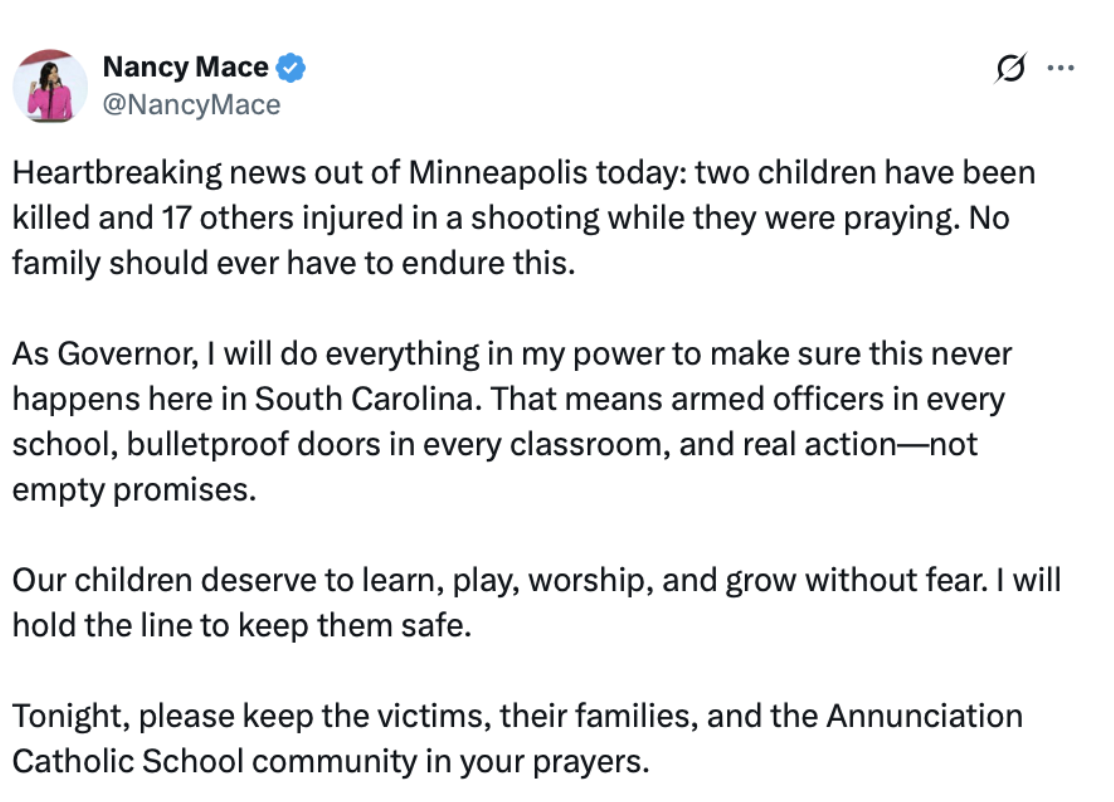Click the line "hold the line to keep them safe."
The image size is (1114, 802).
coord(241,626)
